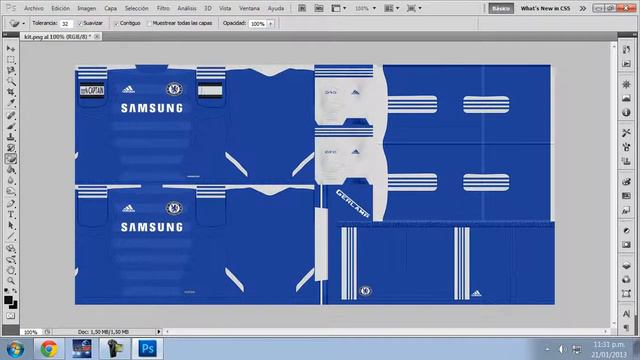Select the Lasso tool
The width and height of the screenshot is (640, 360).
(11, 70)
